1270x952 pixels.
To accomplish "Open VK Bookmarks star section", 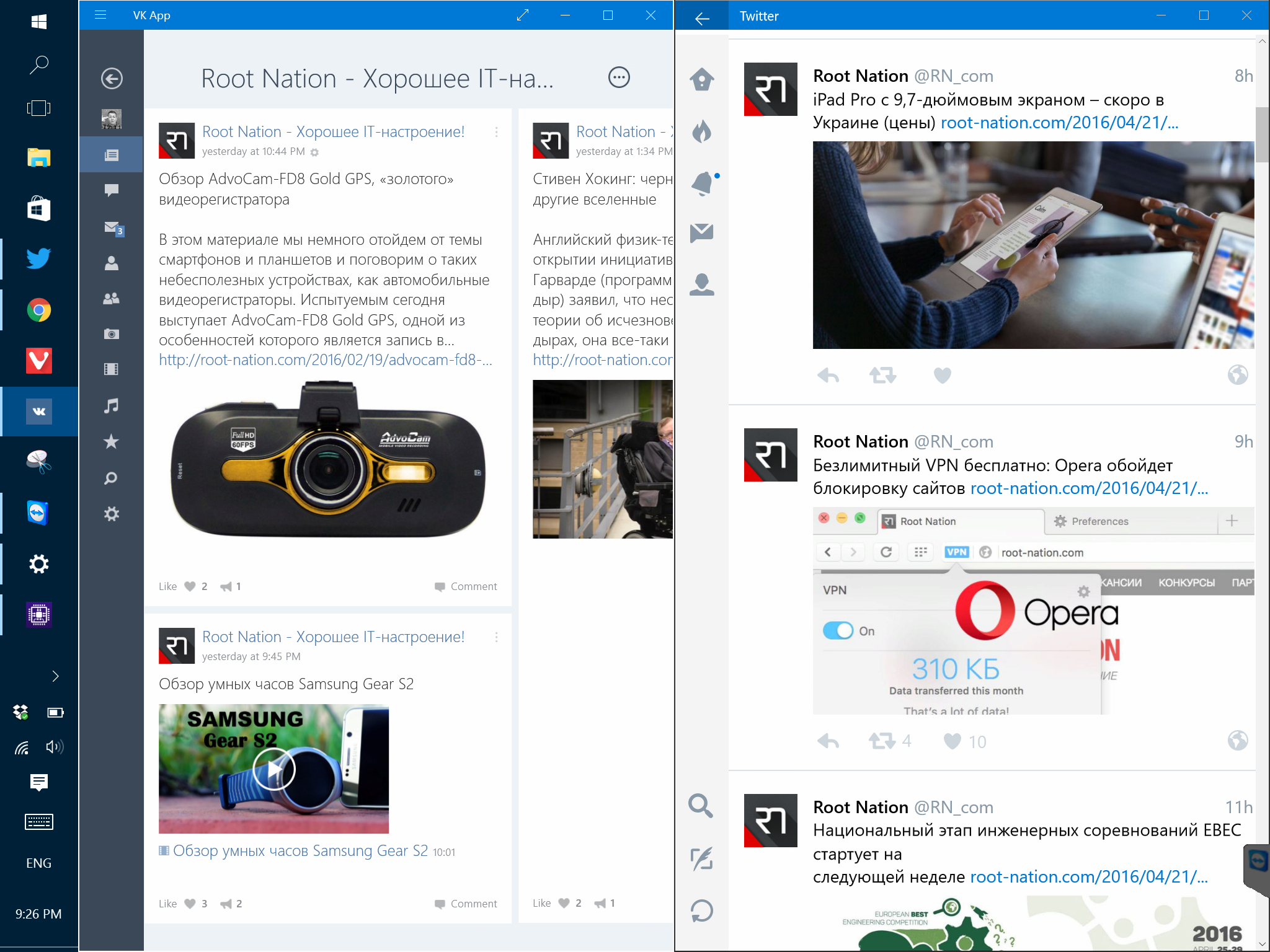I will (112, 442).
